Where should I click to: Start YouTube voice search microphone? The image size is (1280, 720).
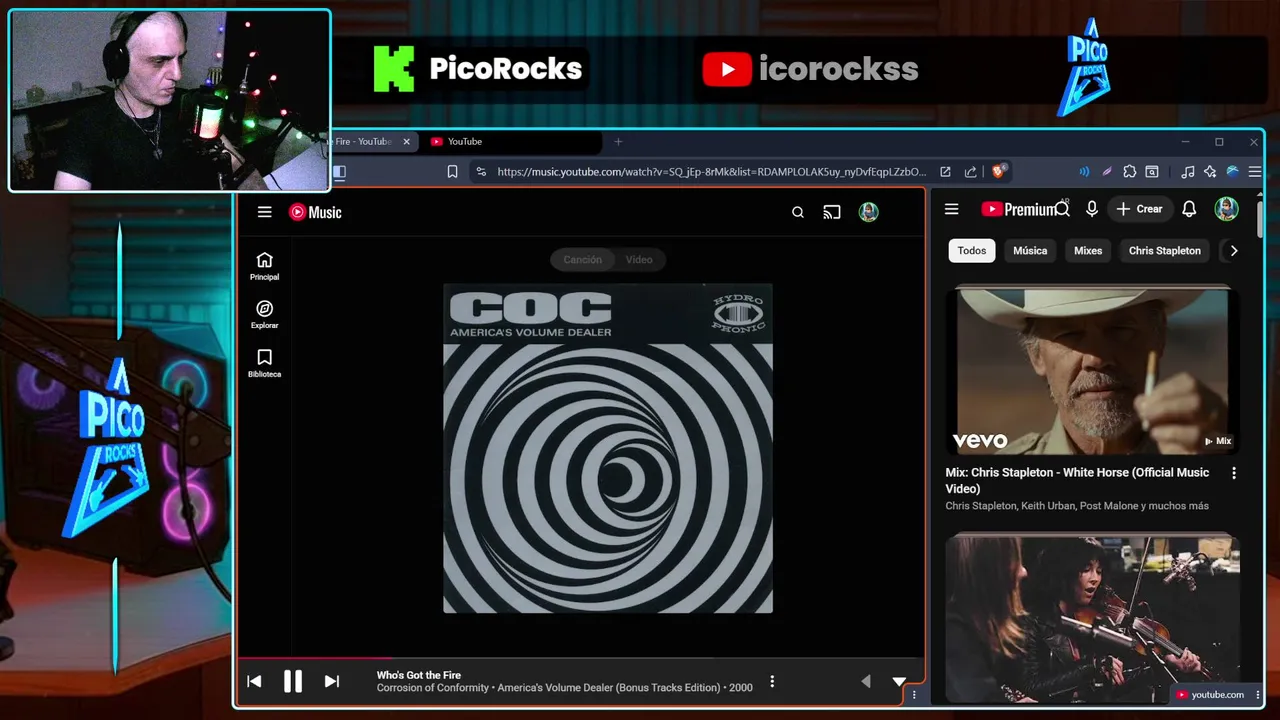tap(1092, 209)
